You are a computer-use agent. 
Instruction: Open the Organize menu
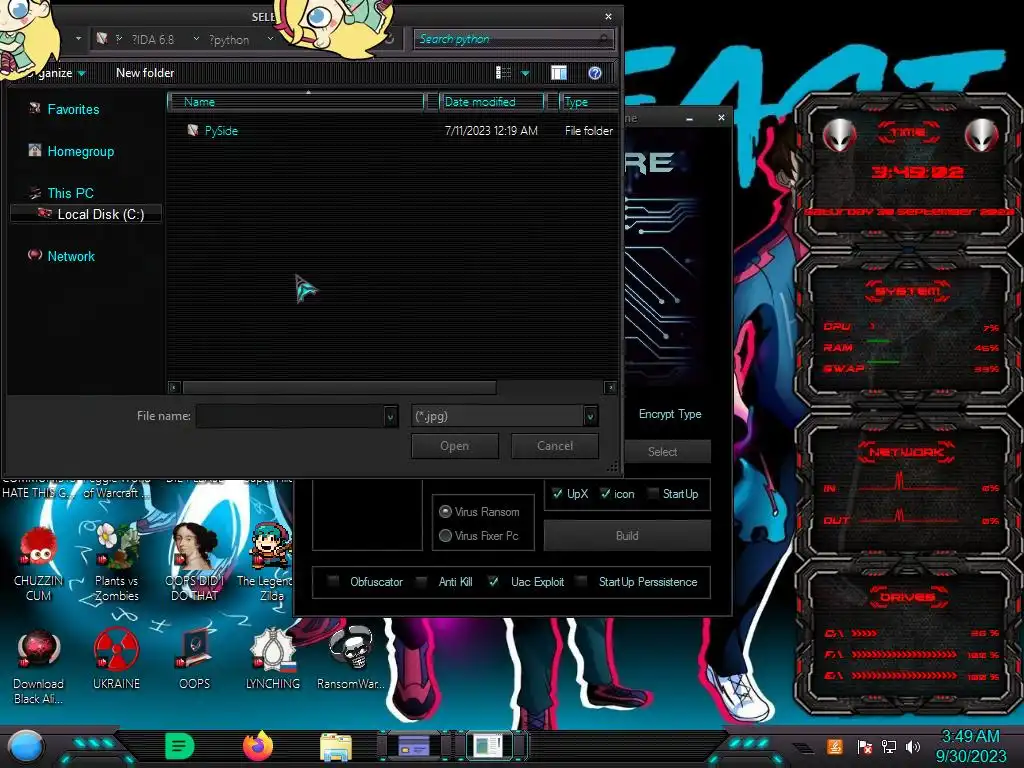pyautogui.click(x=56, y=73)
